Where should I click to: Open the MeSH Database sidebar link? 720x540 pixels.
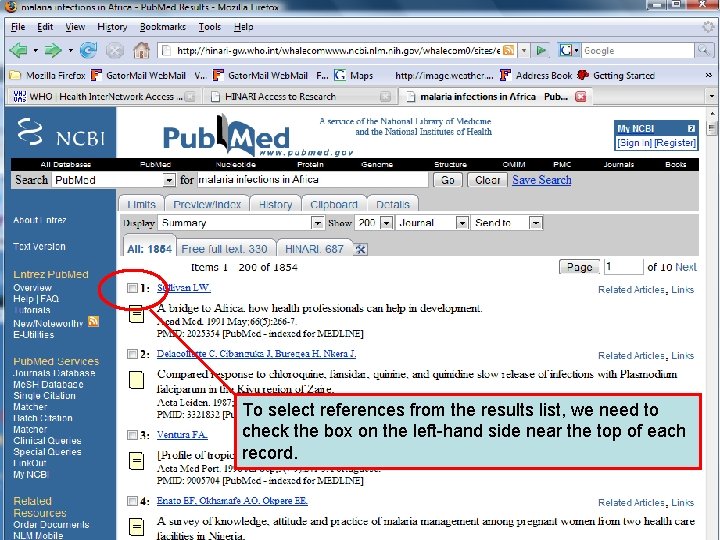click(48, 384)
